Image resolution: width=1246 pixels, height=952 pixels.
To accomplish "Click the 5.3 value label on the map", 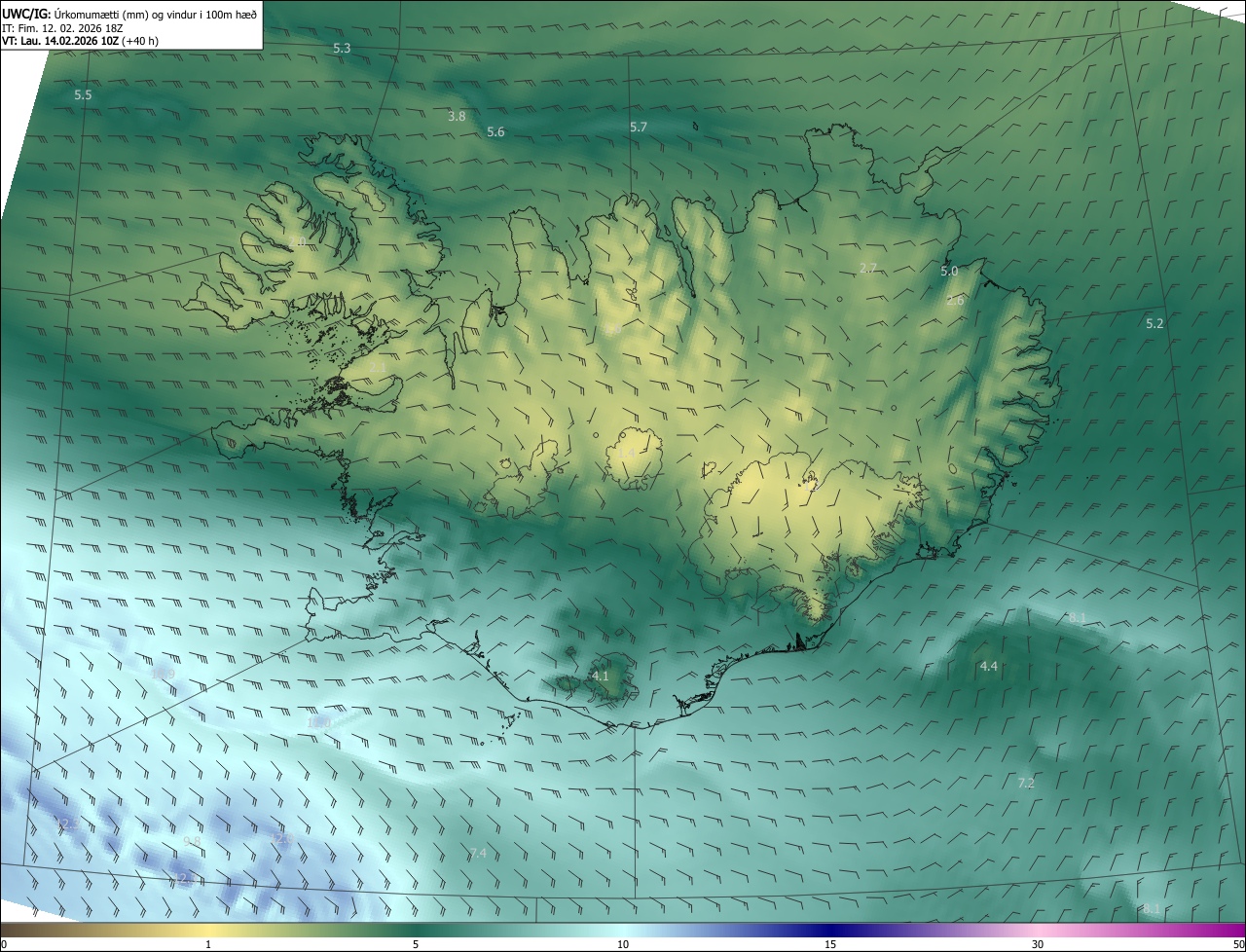I will 342,48.
